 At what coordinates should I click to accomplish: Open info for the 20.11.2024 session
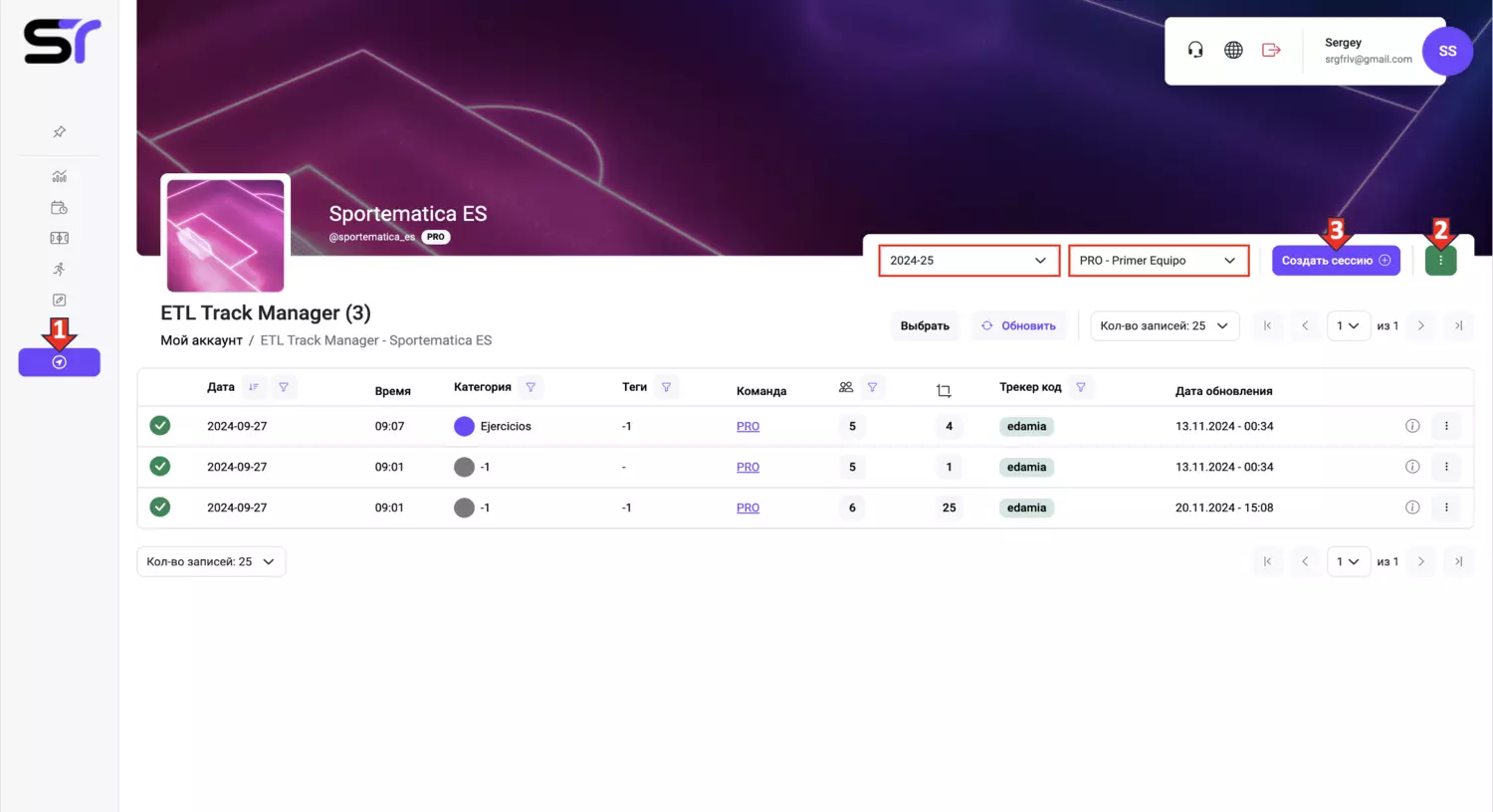click(1412, 507)
